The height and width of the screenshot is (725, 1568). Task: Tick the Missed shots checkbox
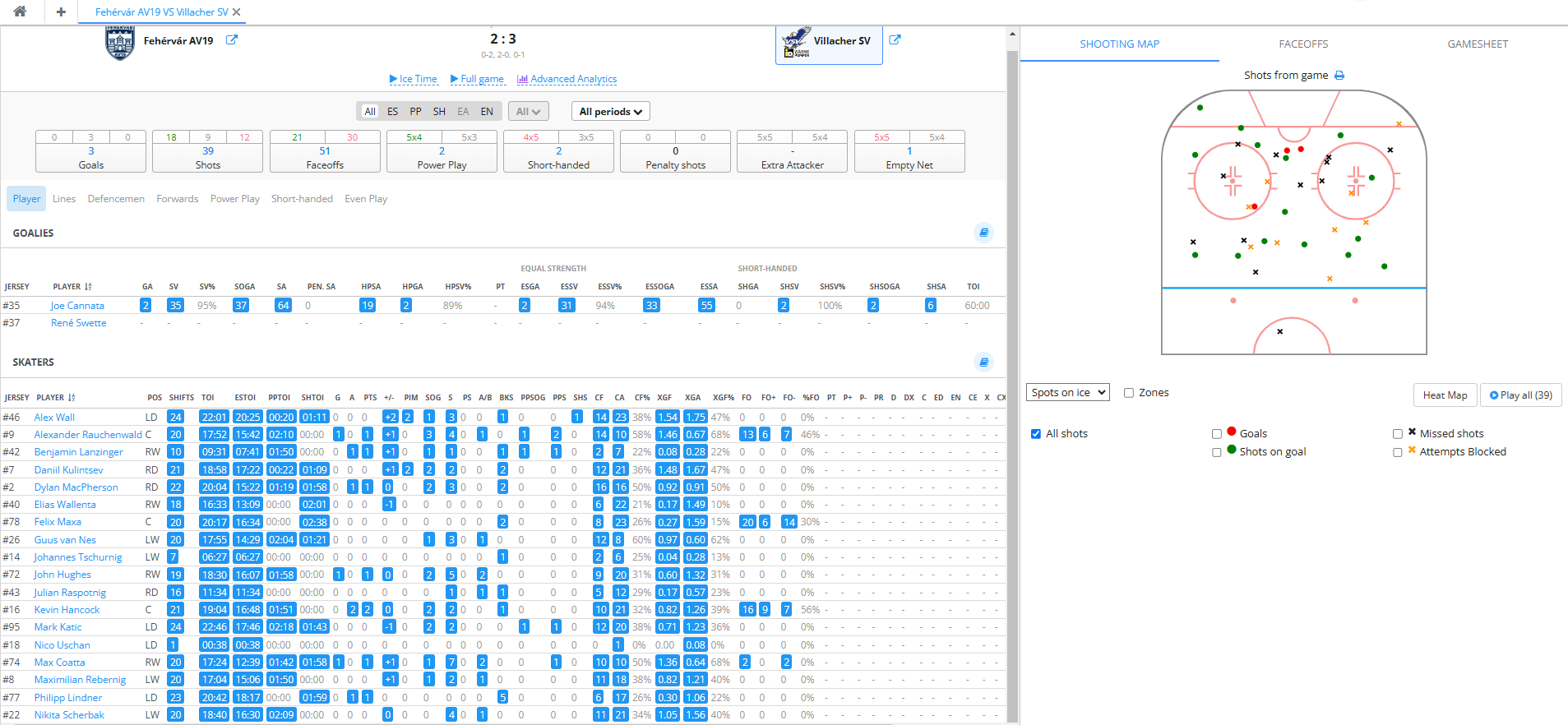1398,434
